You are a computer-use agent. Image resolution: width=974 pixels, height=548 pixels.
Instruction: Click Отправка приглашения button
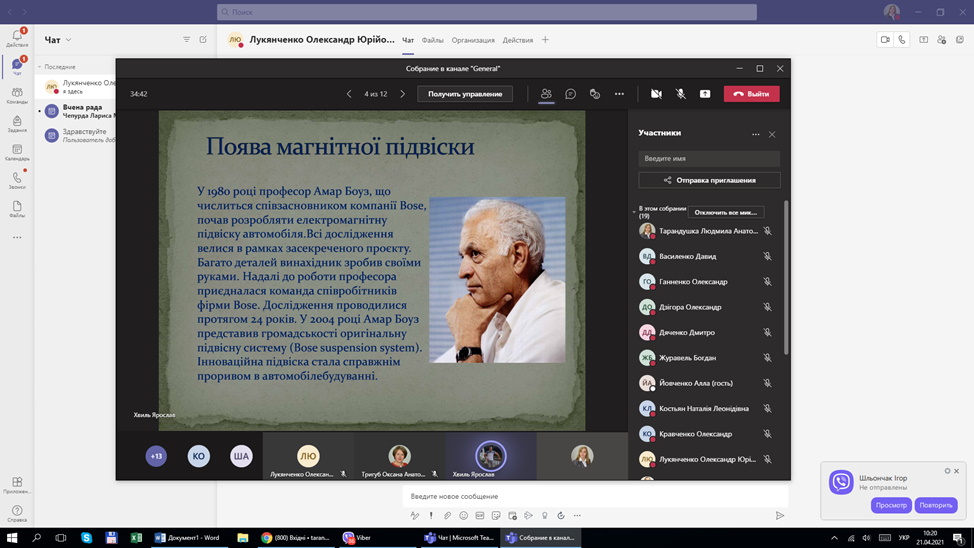point(709,180)
